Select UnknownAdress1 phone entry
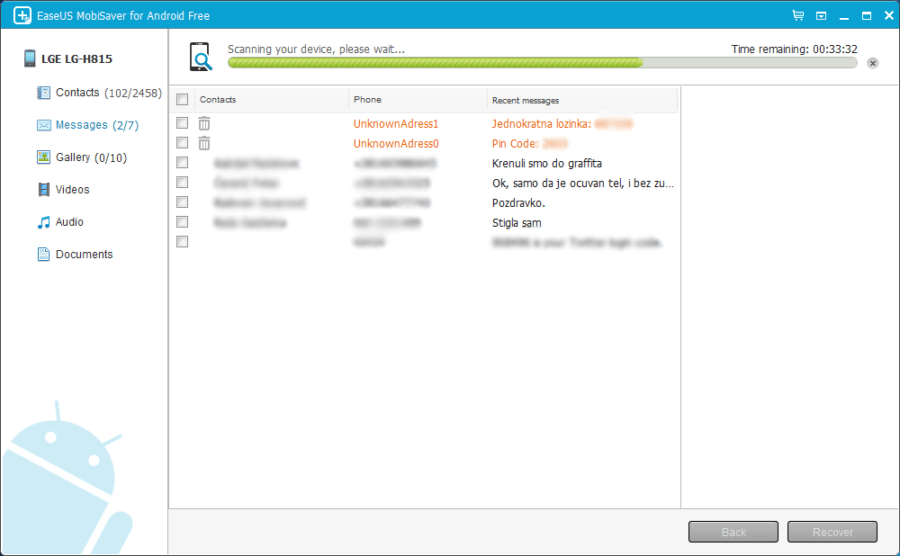900x556 pixels. [395, 124]
